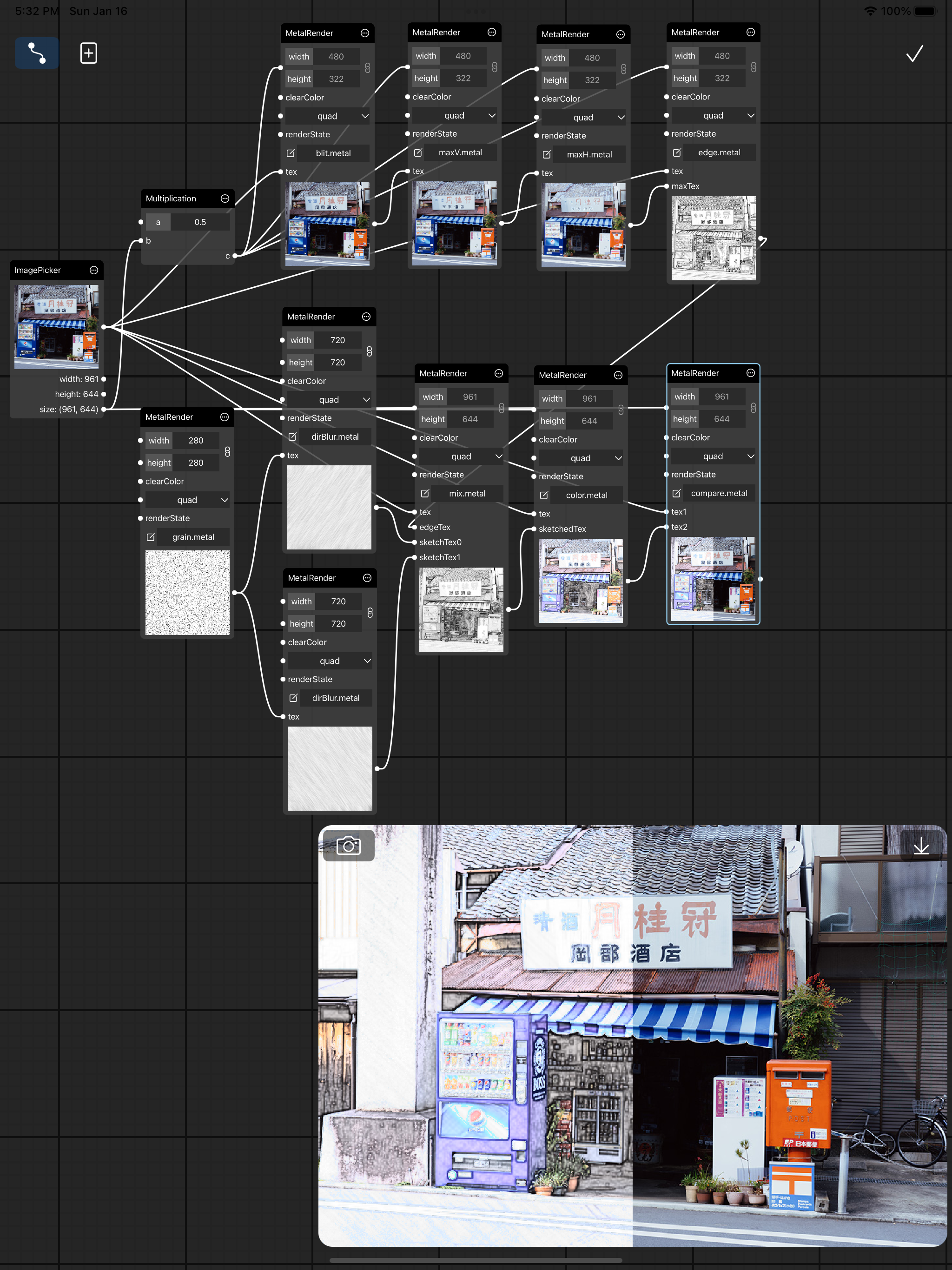This screenshot has height=1270, width=952.
Task: Tap the checkmark done icon
Action: (x=914, y=53)
